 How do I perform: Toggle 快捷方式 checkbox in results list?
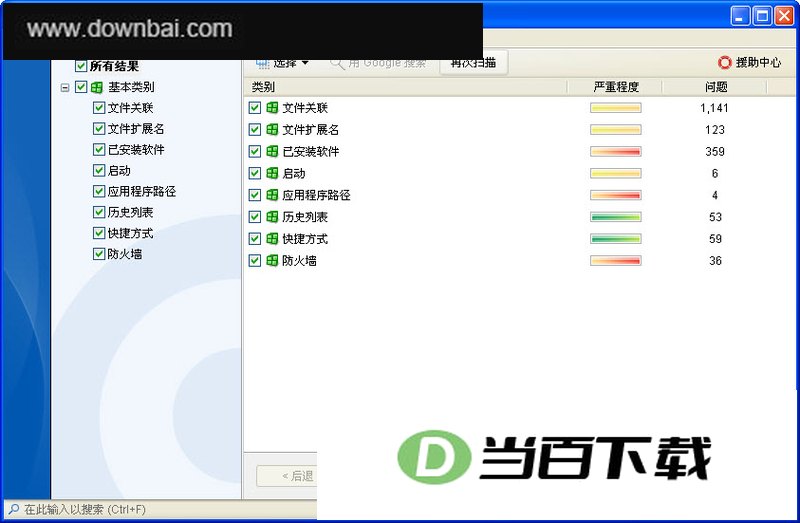255,239
